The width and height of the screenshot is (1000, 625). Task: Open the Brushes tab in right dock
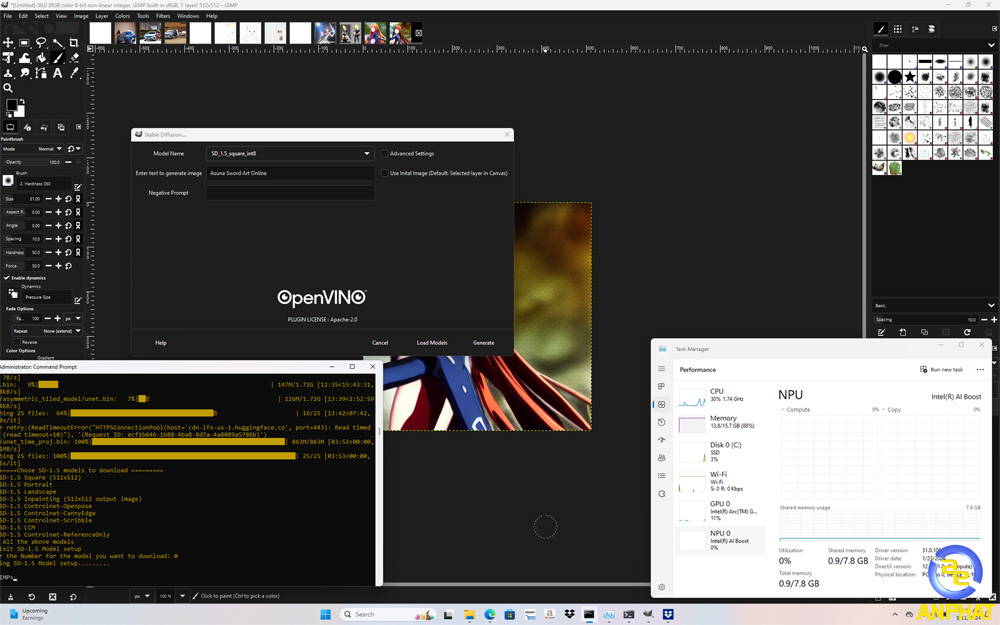(881, 29)
